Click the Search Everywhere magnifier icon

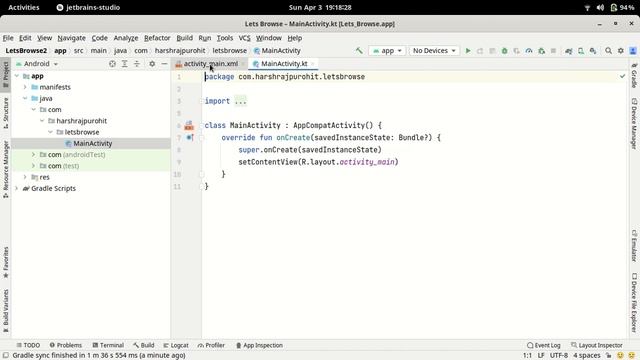pos(609,51)
